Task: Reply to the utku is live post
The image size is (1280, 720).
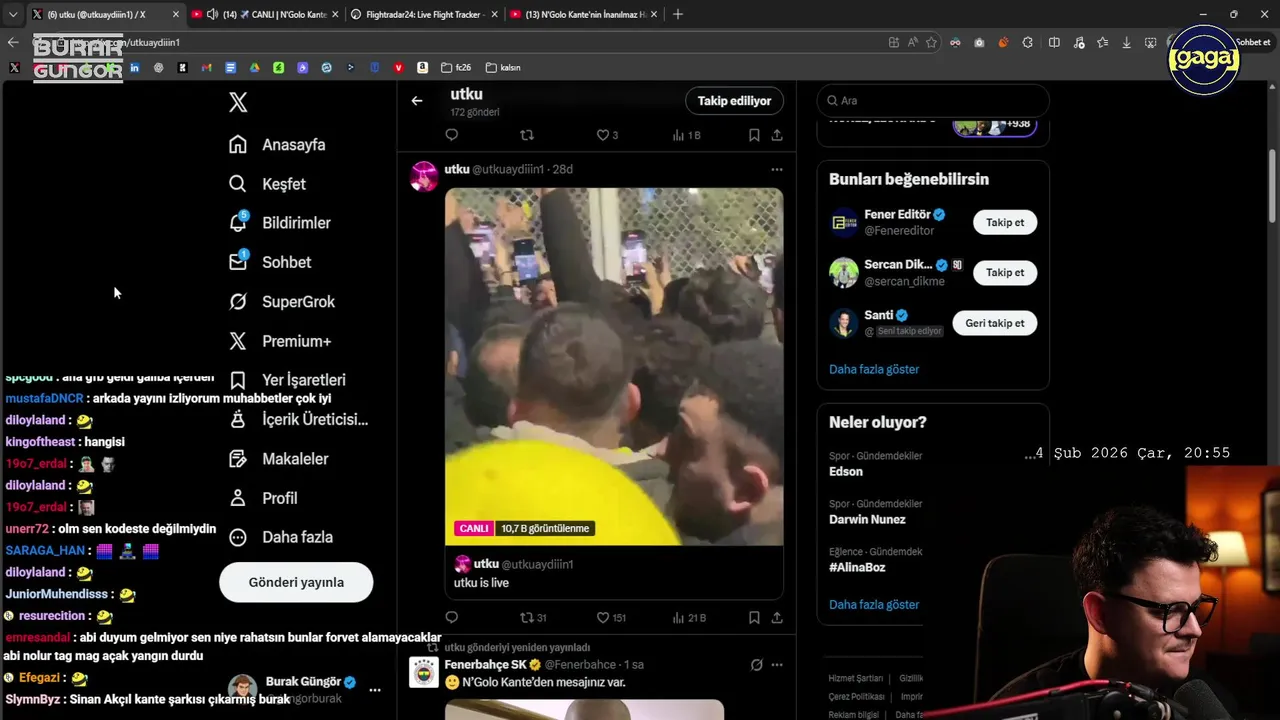Action: pos(452,618)
